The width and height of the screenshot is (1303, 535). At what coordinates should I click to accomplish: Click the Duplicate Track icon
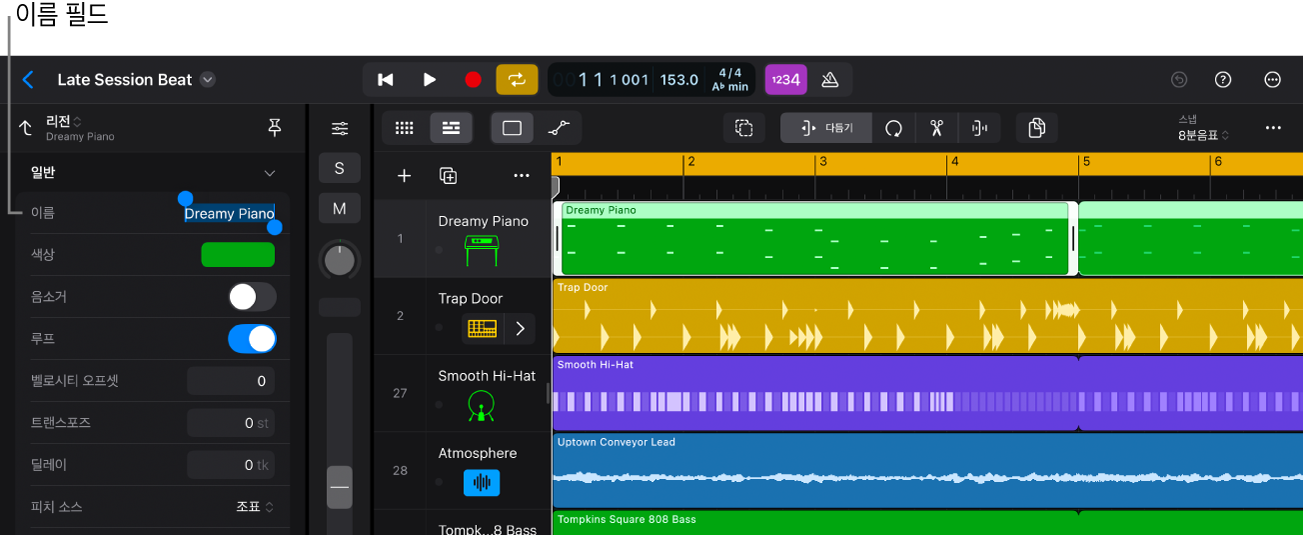click(x=448, y=176)
